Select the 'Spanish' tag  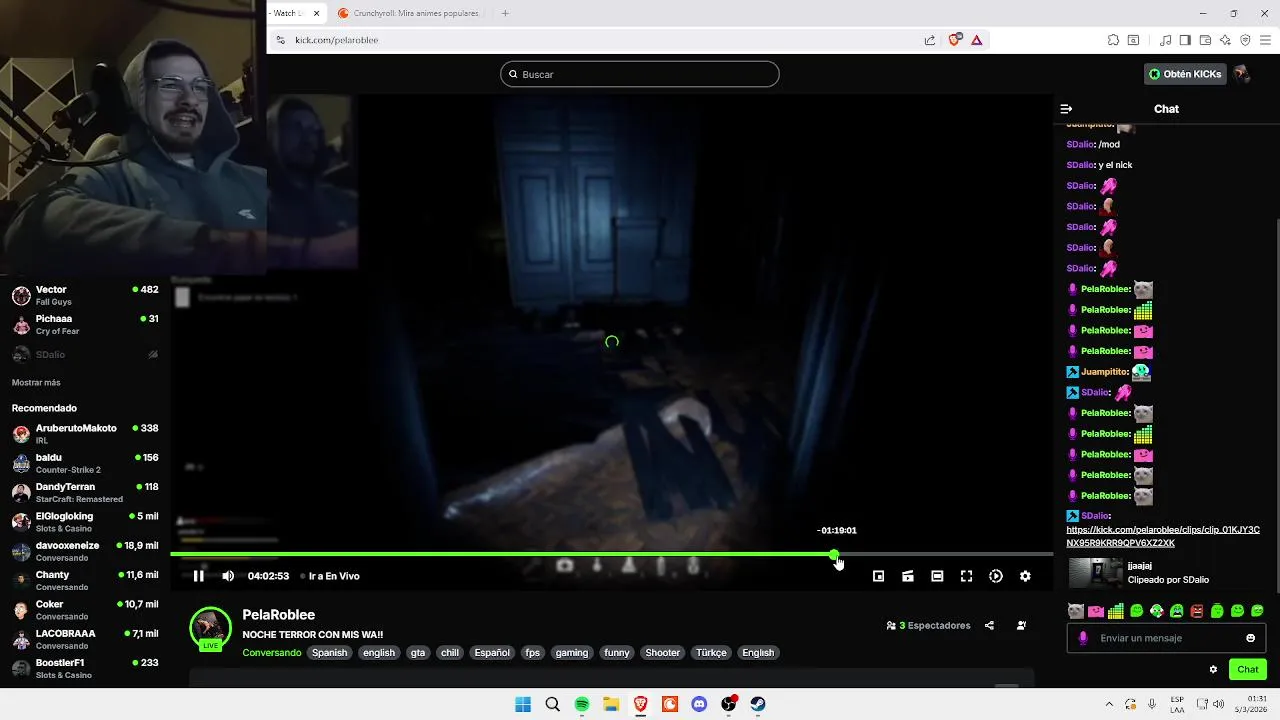[x=329, y=653]
